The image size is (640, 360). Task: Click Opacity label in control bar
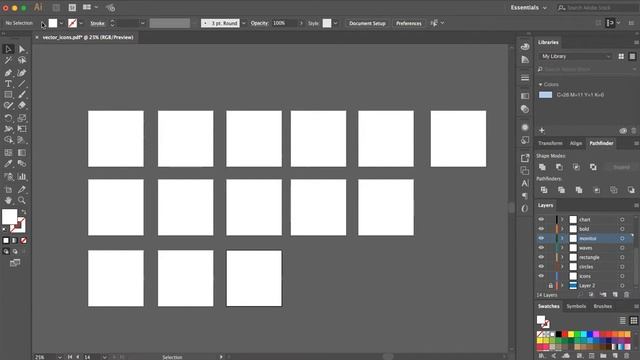click(x=260, y=23)
